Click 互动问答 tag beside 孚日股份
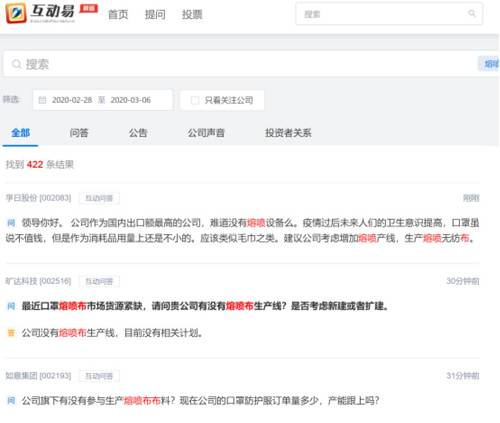 [99, 198]
